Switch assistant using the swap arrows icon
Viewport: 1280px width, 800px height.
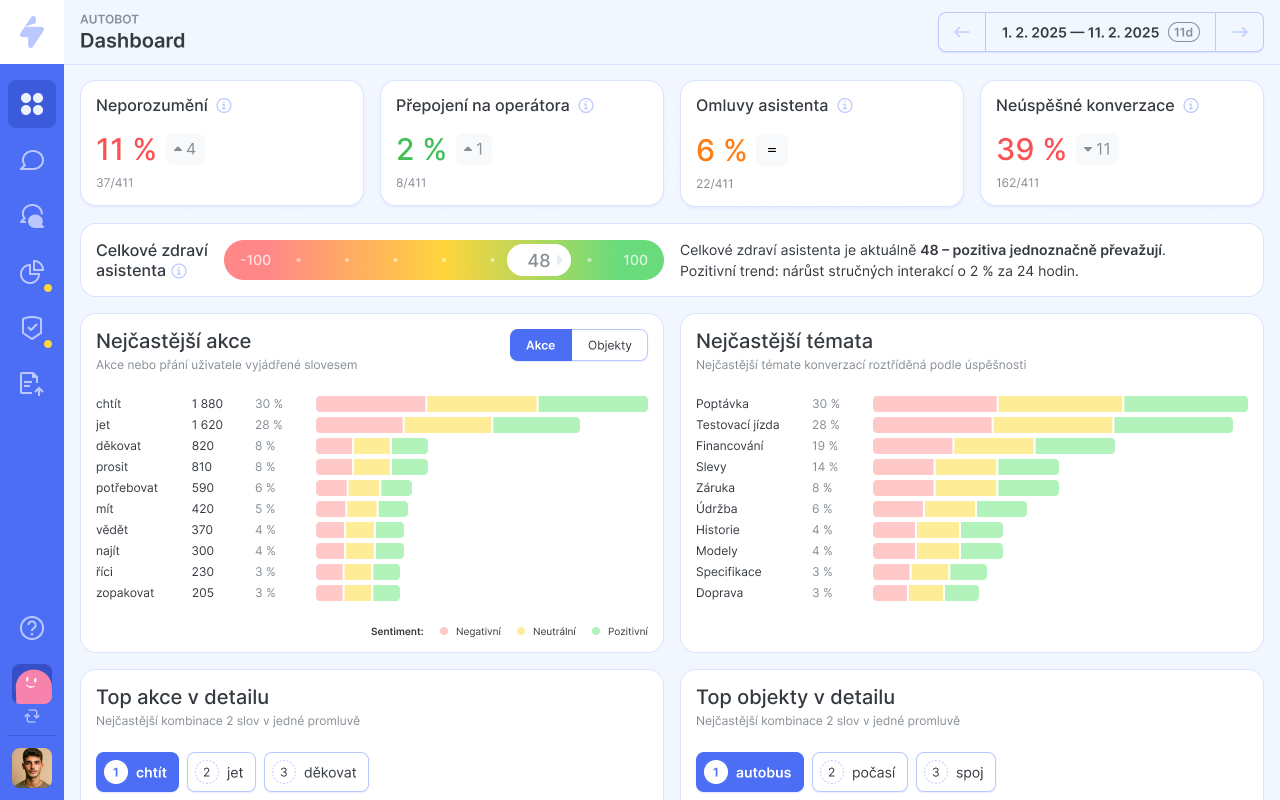(x=32, y=716)
